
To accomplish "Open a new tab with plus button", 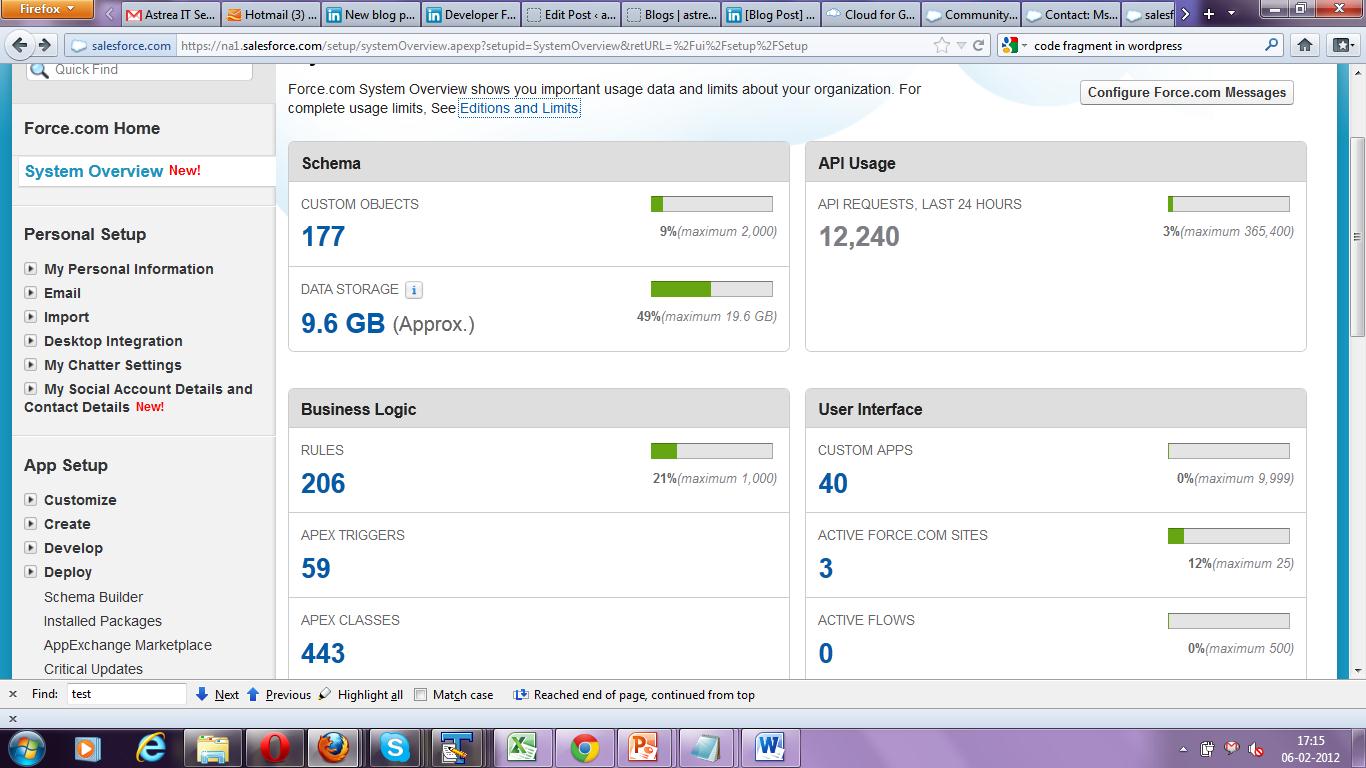I will tap(1208, 14).
